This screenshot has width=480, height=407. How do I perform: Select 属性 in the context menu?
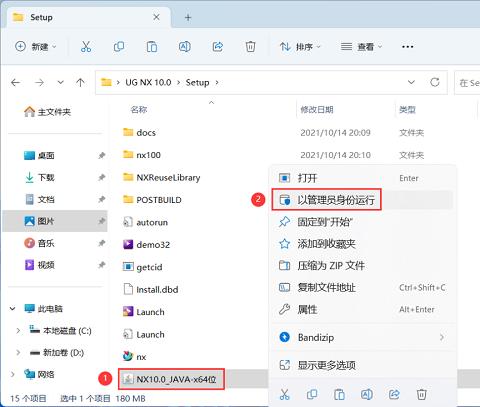tap(363, 309)
